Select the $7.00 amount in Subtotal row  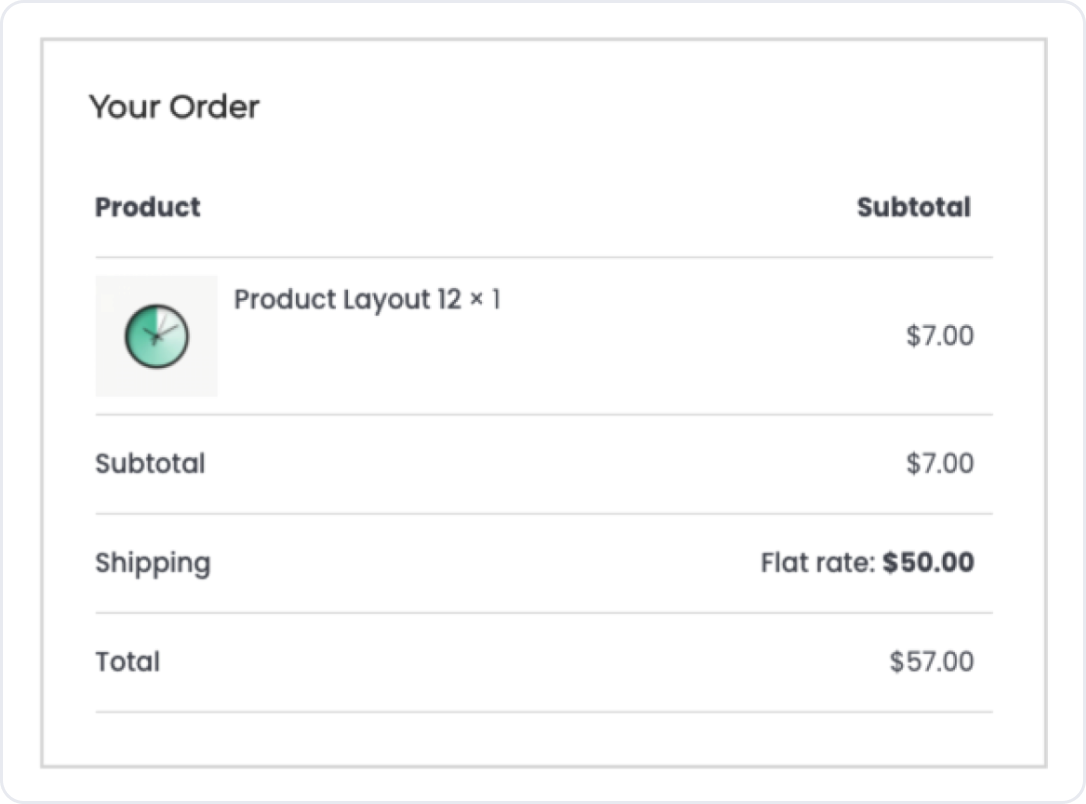[x=939, y=464]
